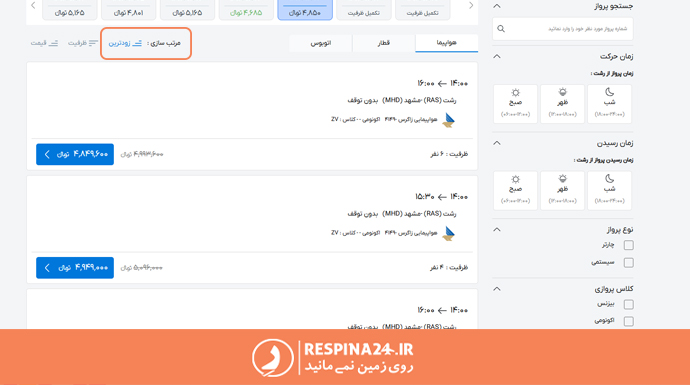Click capacity 6 people (ظرفیت : ۶ نفر) text

coord(449,154)
